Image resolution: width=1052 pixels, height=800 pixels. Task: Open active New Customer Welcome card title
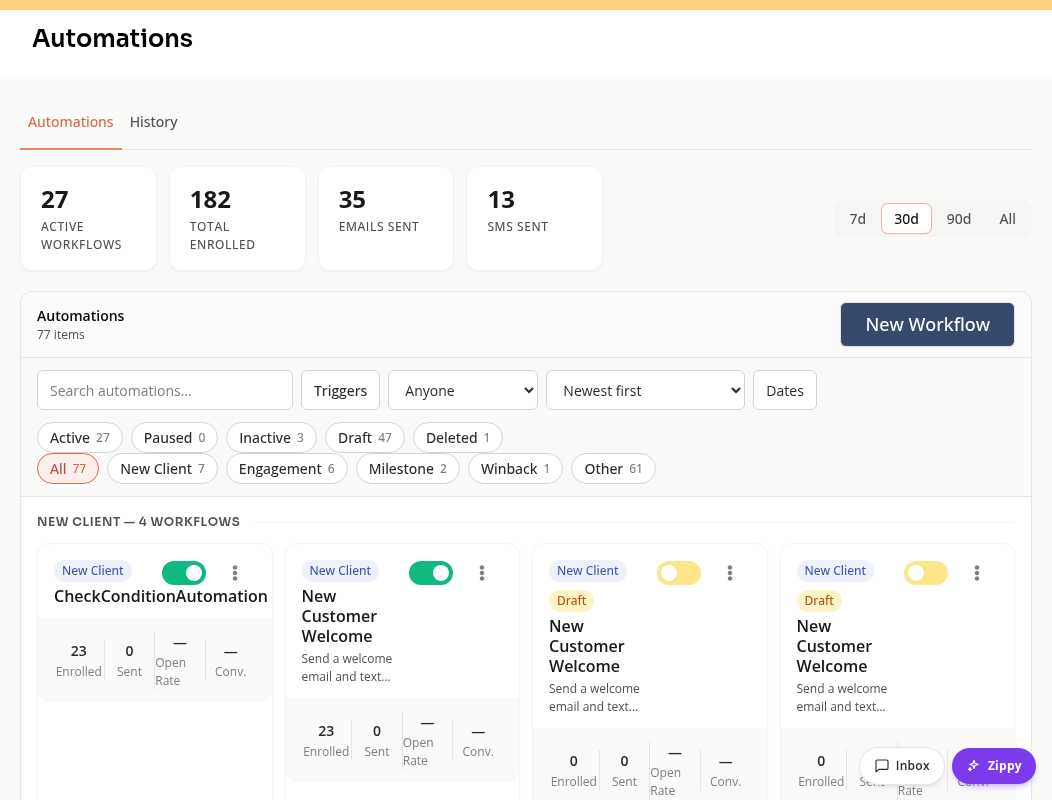click(x=339, y=616)
